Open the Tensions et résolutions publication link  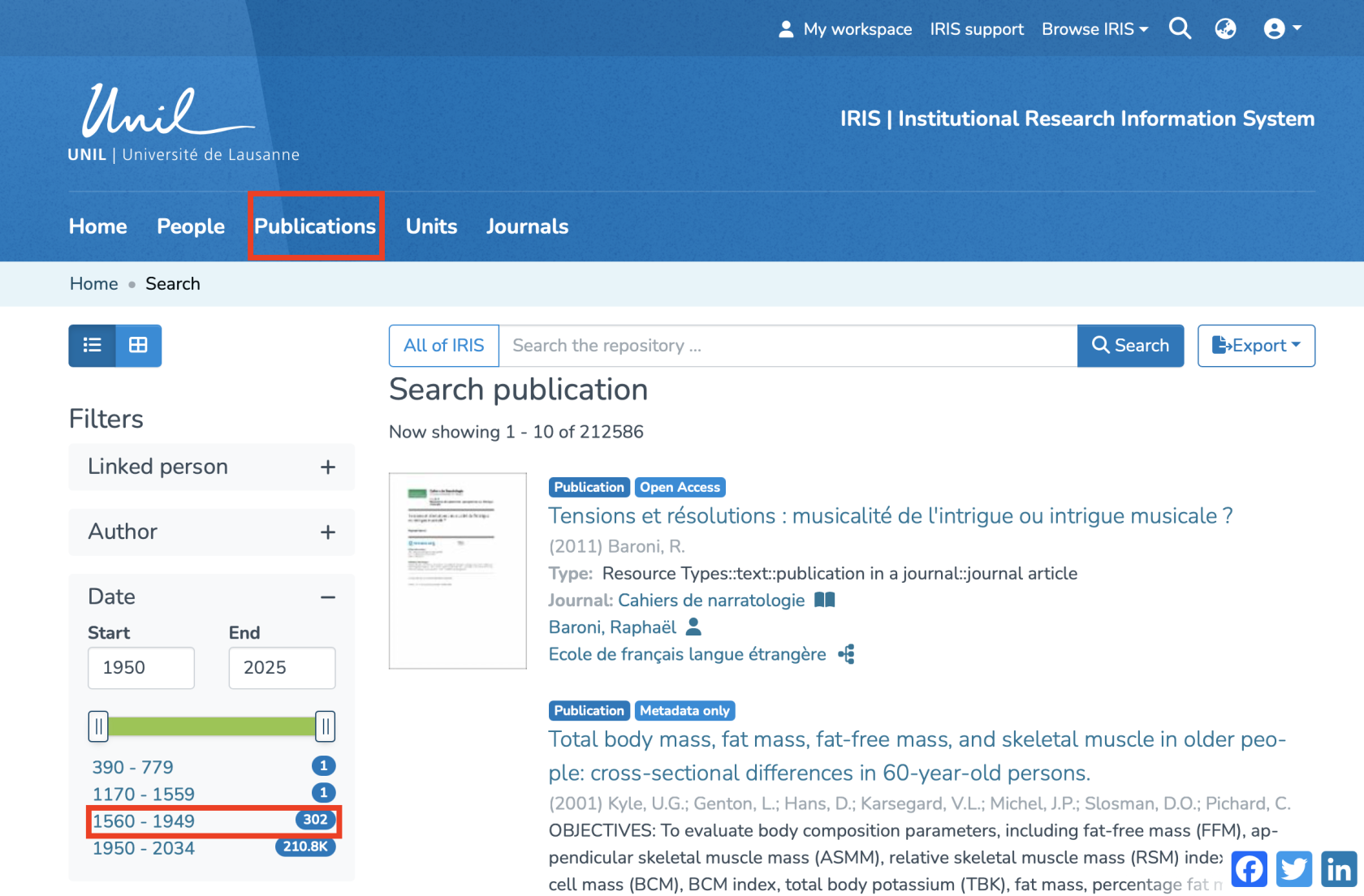[890, 515]
